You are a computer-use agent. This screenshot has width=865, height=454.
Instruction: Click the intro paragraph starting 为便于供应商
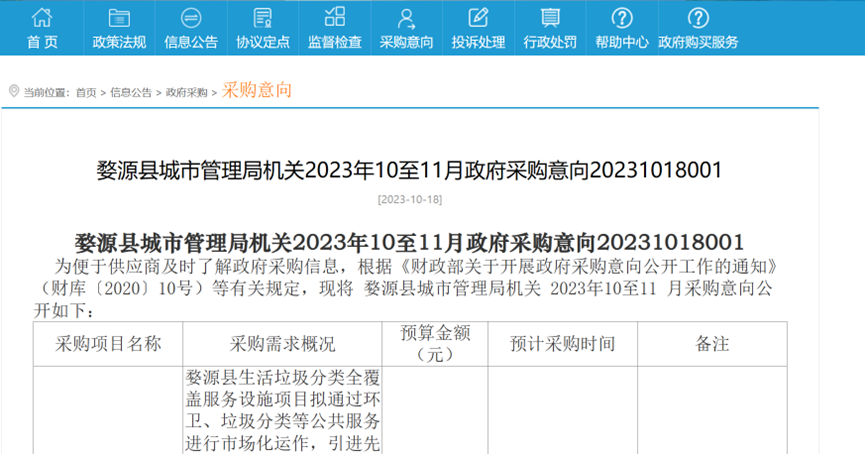(x=406, y=289)
